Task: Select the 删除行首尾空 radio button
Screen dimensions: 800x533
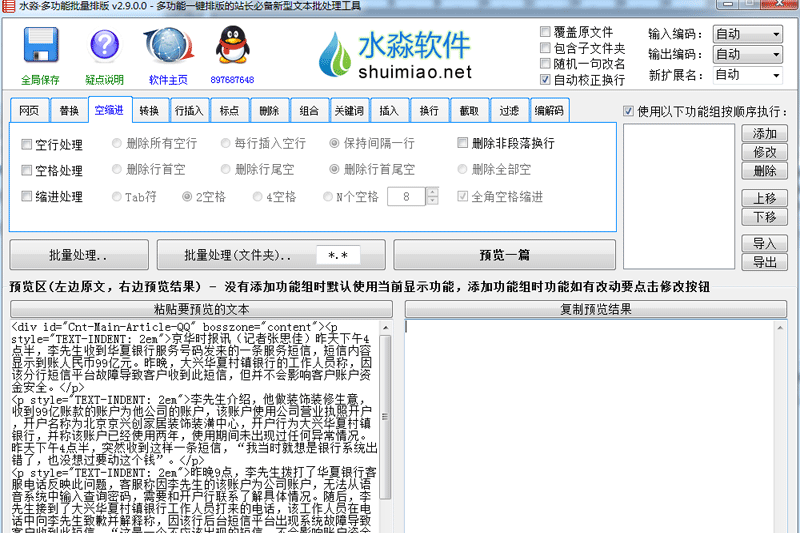Action: pyautogui.click(x=334, y=169)
